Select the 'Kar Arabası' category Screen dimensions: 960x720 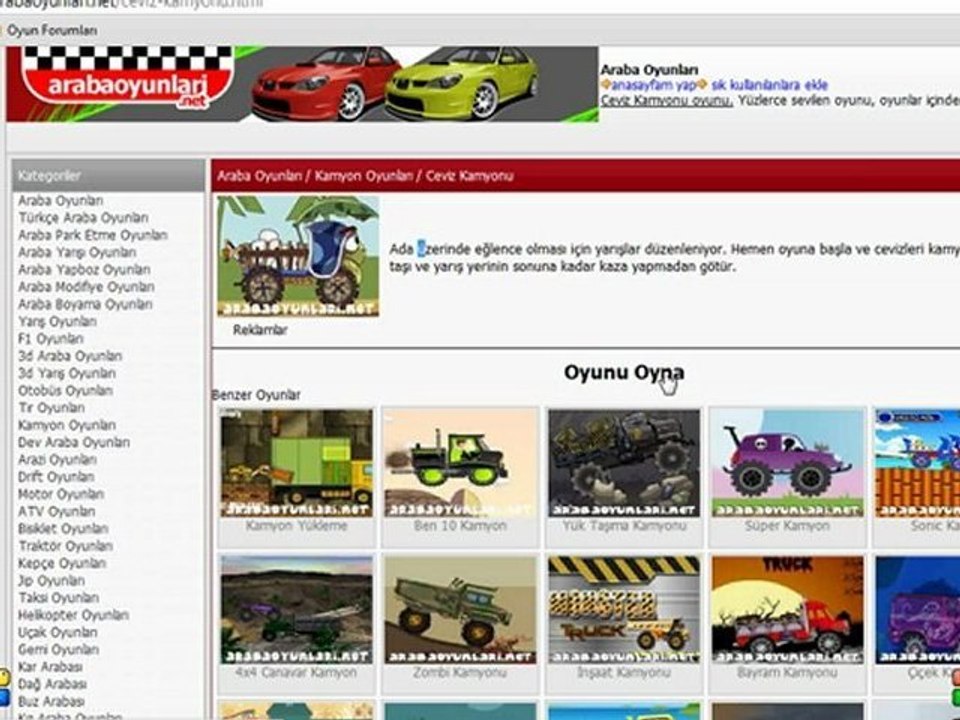[50, 666]
